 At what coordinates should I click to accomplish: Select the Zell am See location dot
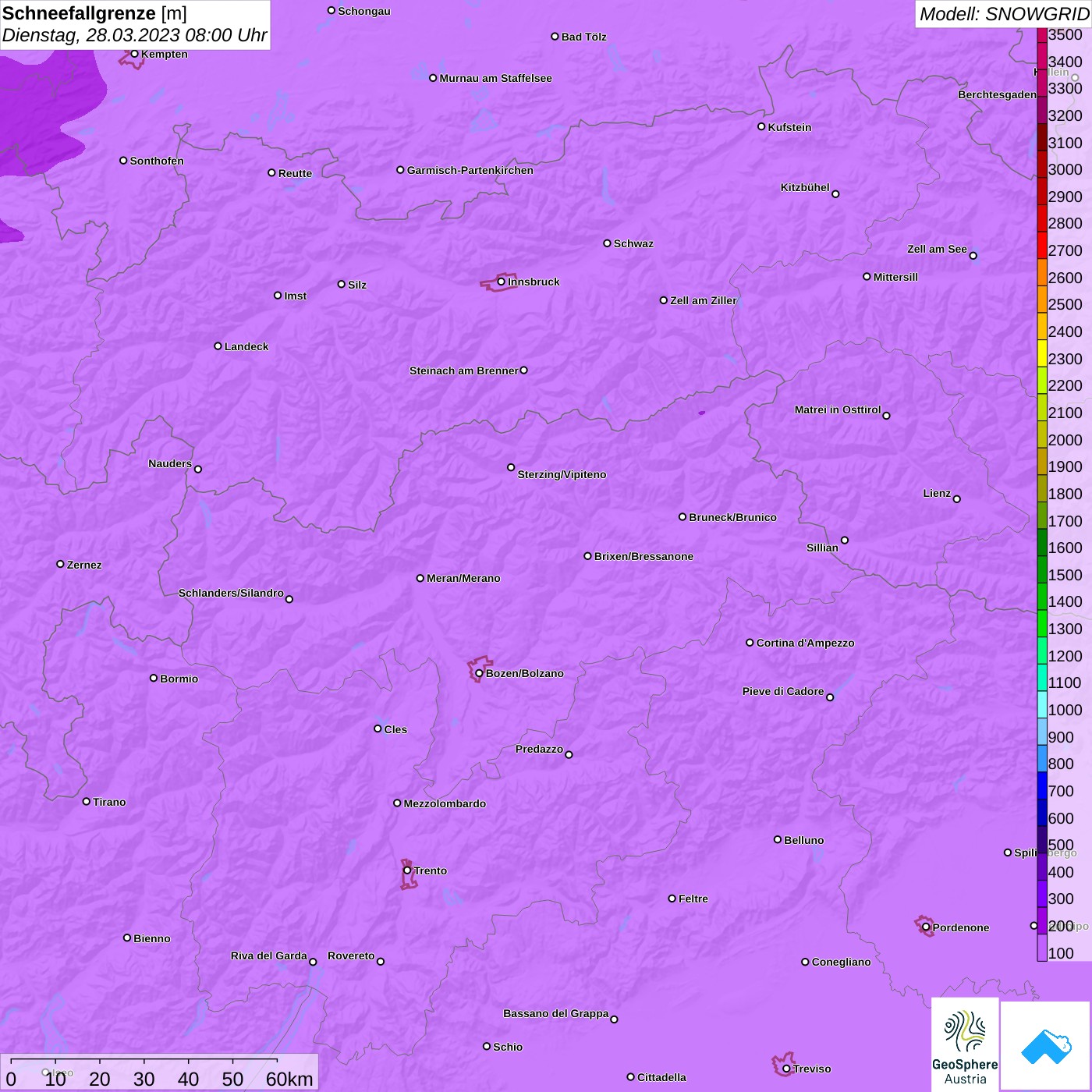tap(973, 255)
